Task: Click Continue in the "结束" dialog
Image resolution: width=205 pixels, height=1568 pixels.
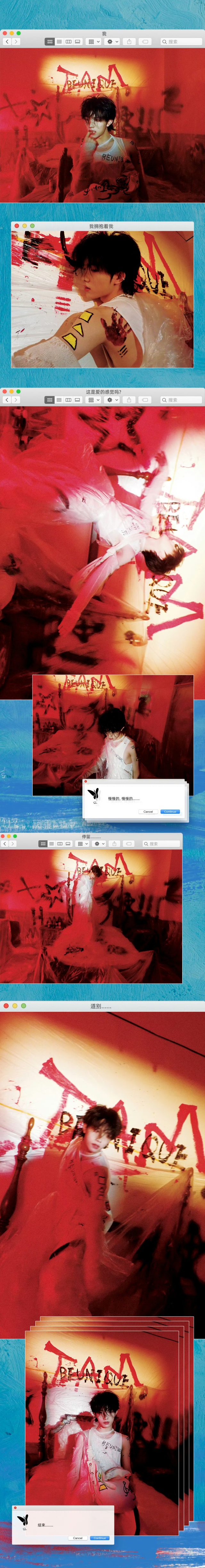Action: pyautogui.click(x=100, y=1538)
